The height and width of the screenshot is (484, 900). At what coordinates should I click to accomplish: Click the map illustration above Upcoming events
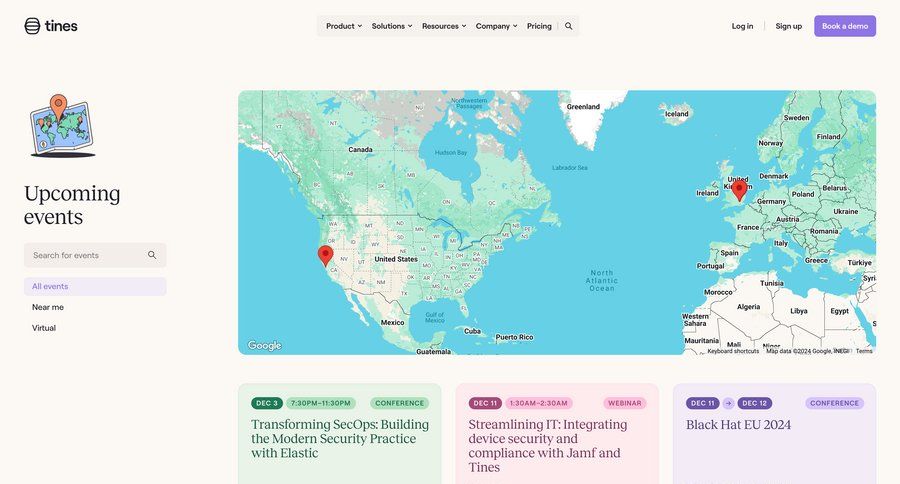61,126
